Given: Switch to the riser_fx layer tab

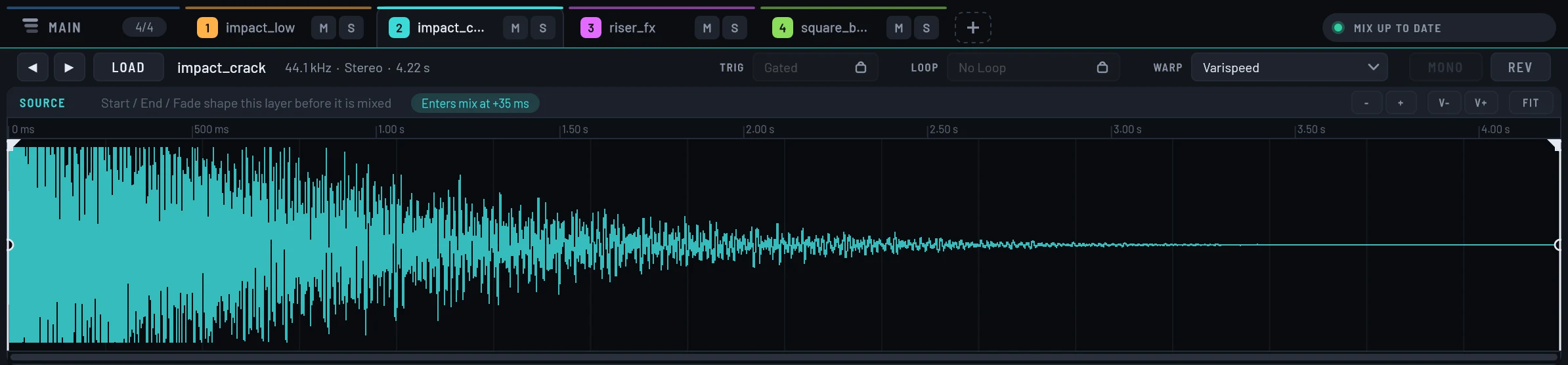Looking at the screenshot, I should click(x=662, y=28).
